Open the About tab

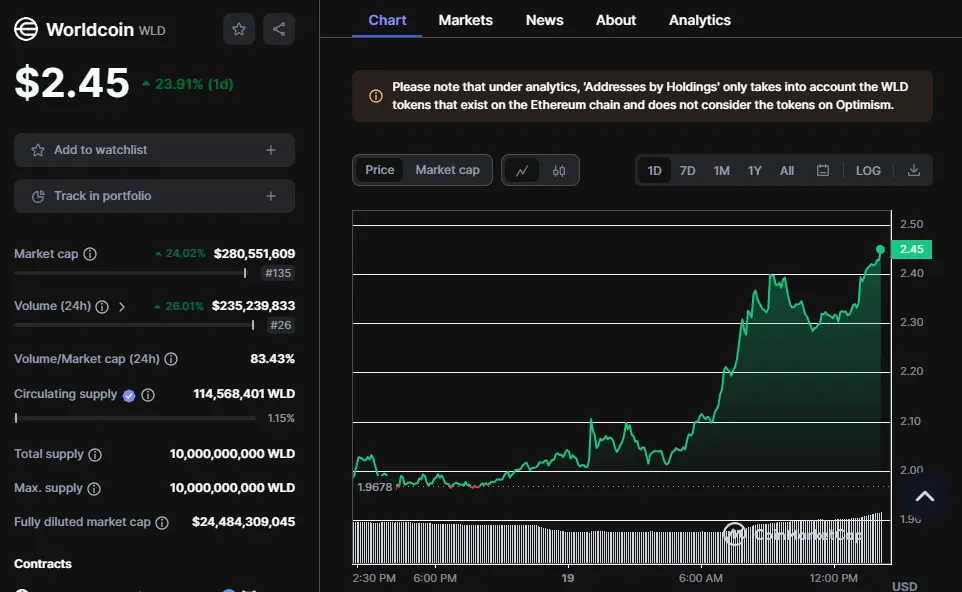click(x=616, y=20)
